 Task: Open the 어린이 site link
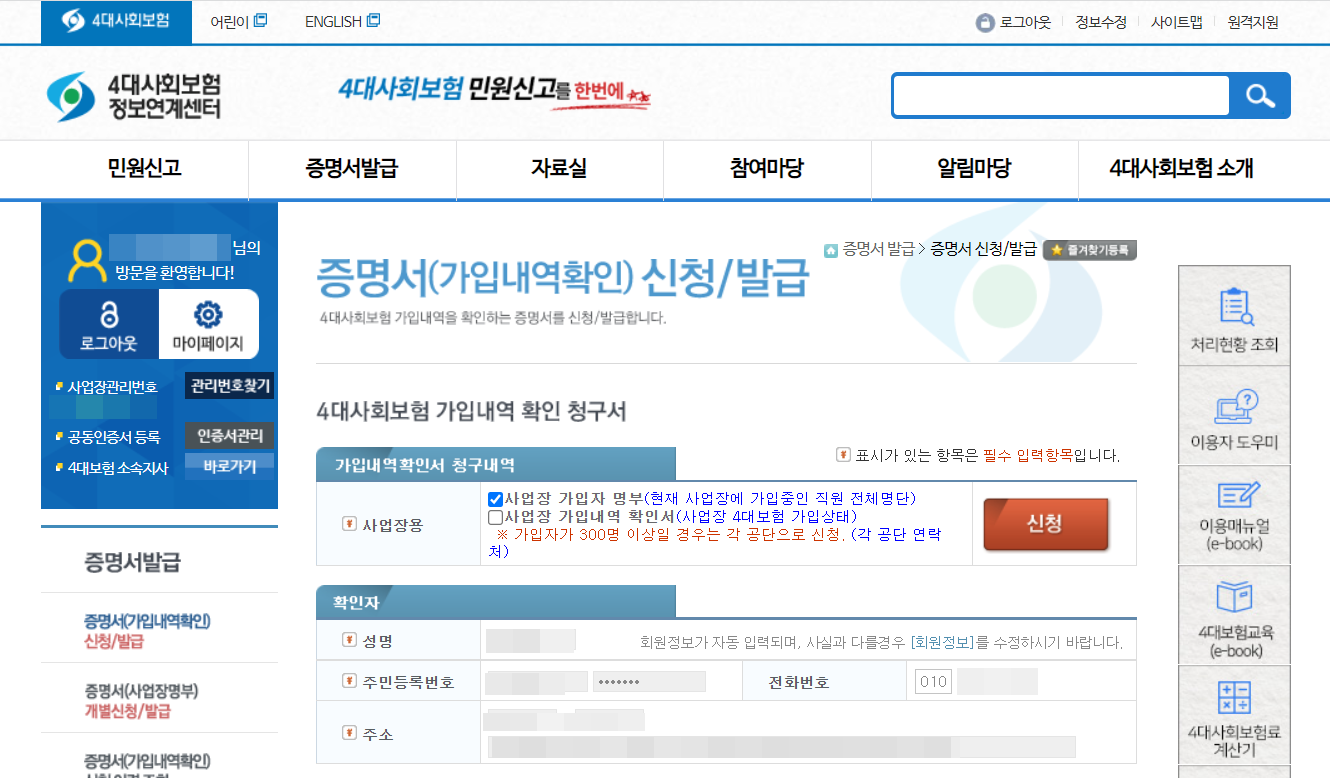pos(238,21)
